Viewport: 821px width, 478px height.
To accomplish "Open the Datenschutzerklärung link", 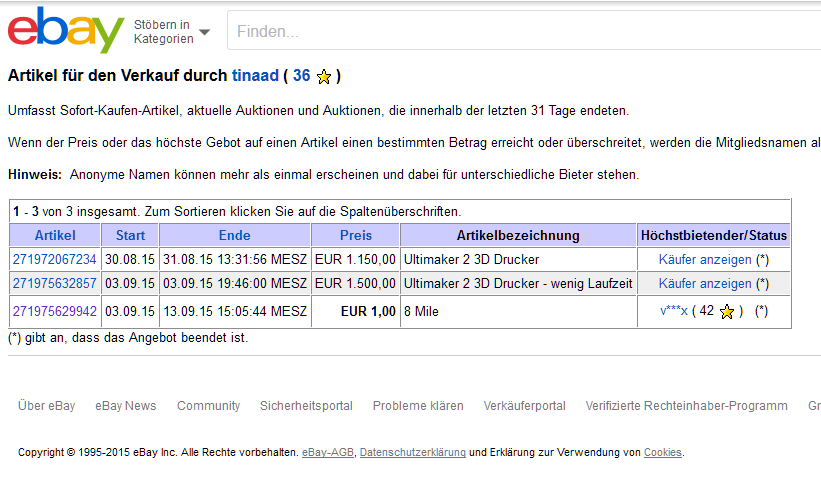I will click(x=412, y=453).
